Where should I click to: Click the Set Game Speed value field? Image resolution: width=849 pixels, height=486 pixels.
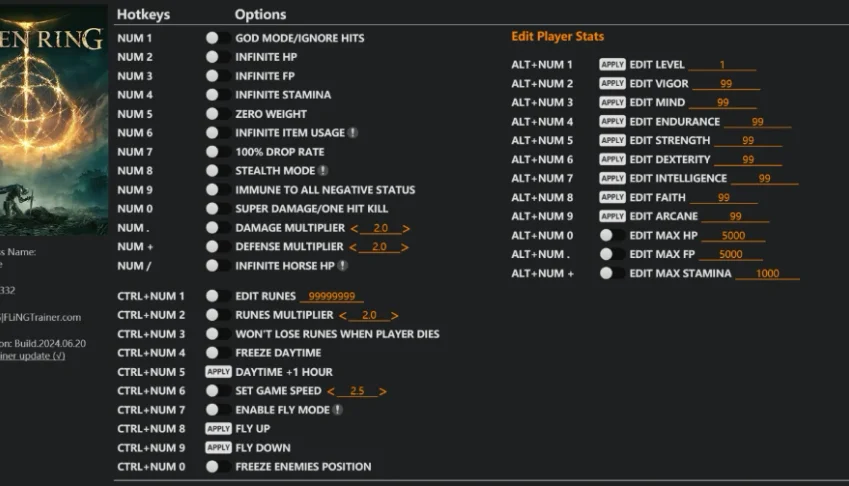[x=357, y=390]
